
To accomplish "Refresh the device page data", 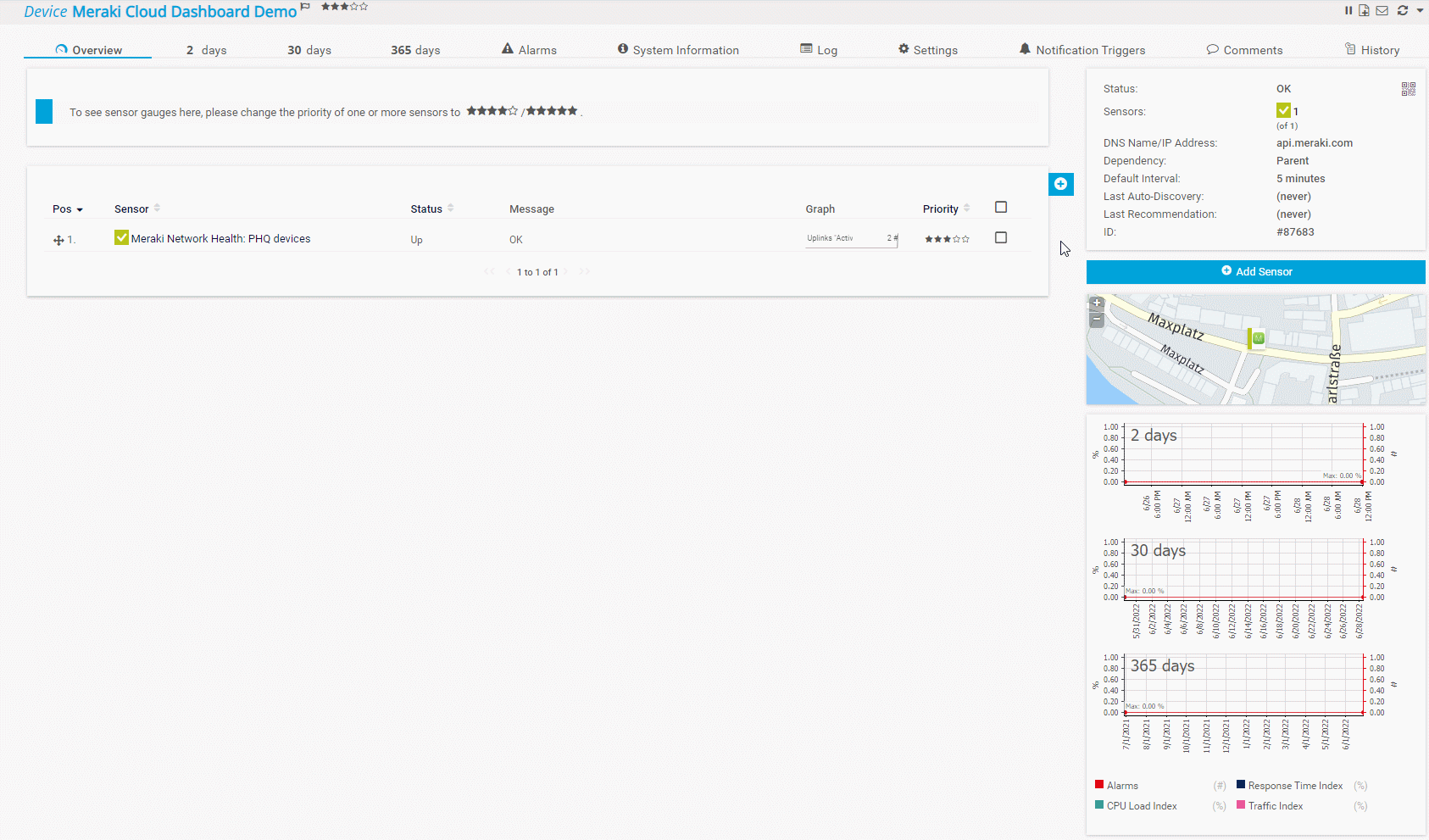I will tap(1402, 10).
